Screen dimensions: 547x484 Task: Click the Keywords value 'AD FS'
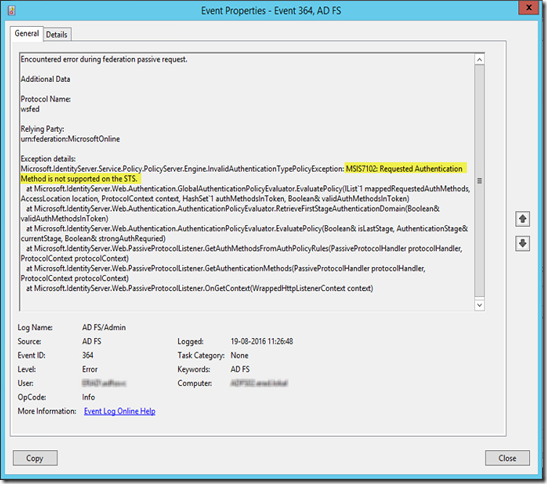[x=240, y=369]
